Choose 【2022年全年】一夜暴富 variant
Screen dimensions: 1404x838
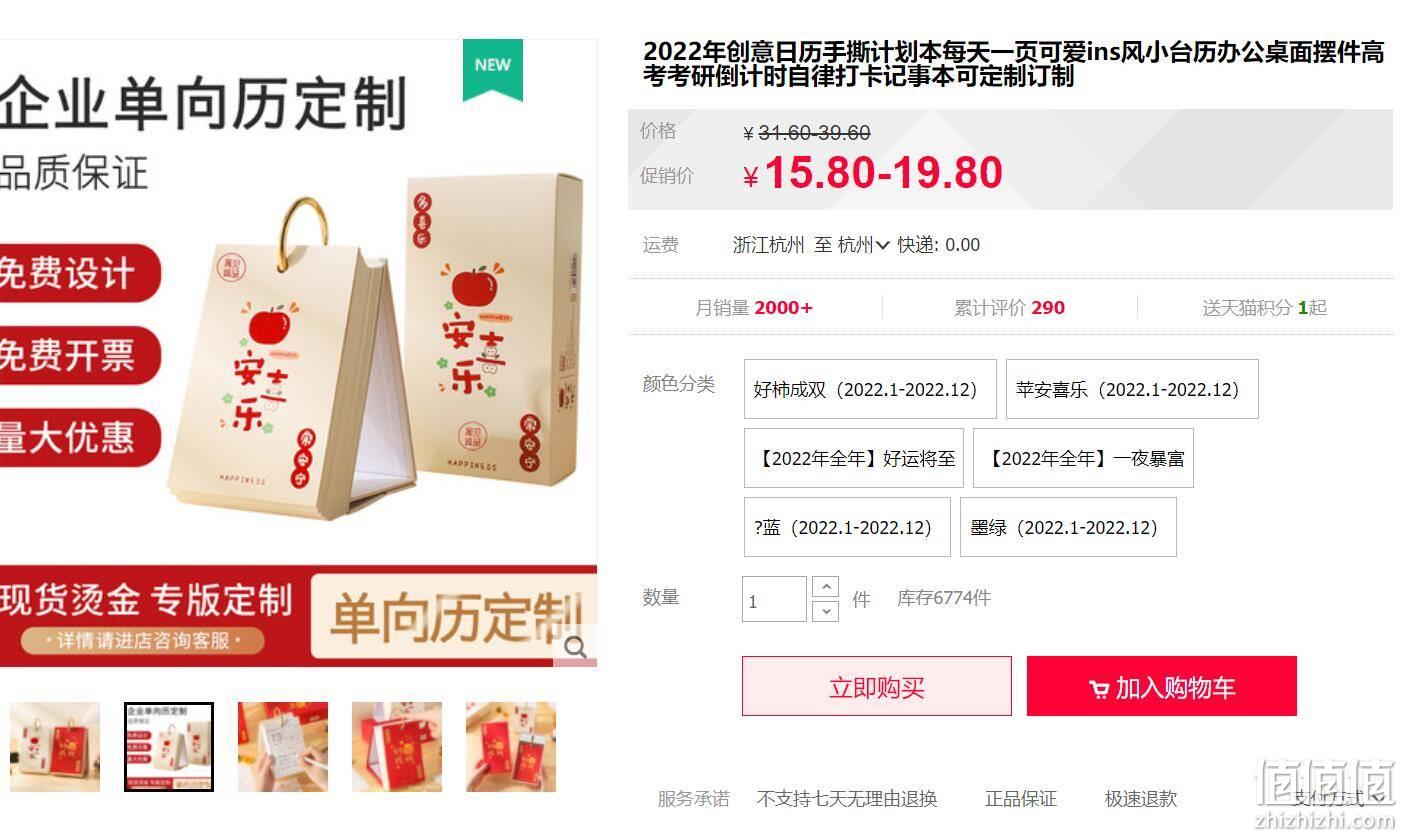click(1083, 458)
